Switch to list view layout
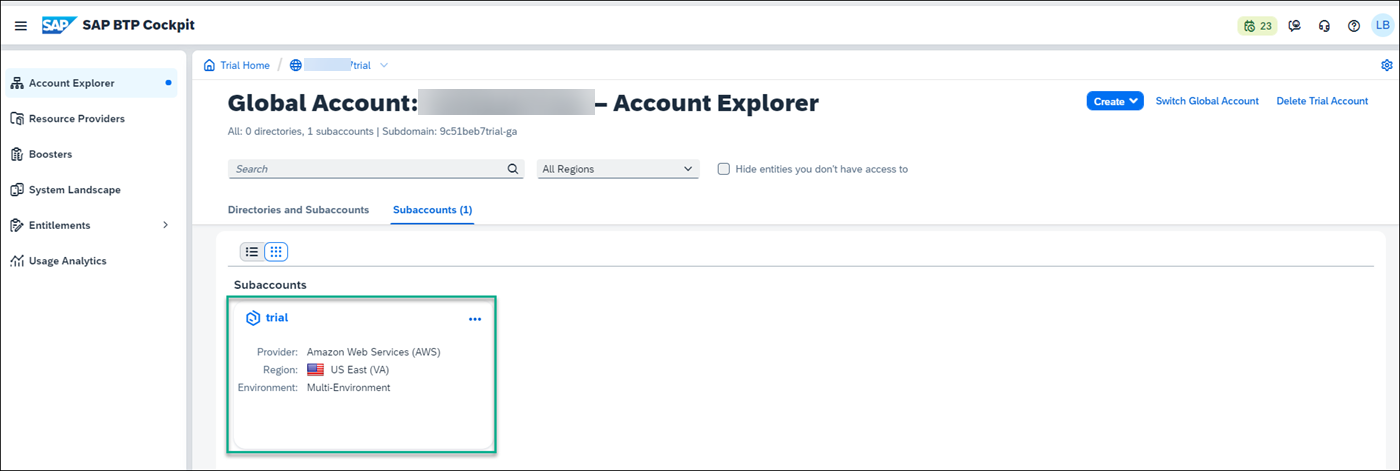The height and width of the screenshot is (472, 1400). pos(252,252)
